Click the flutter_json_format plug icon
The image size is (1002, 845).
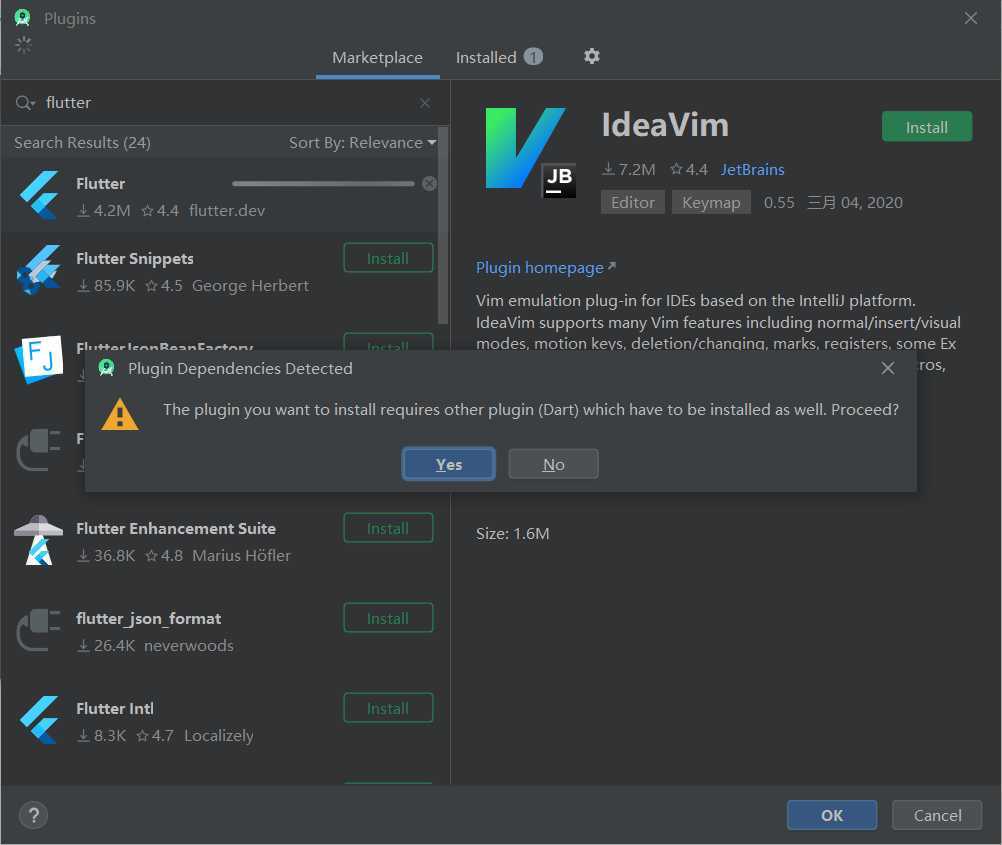(x=39, y=630)
